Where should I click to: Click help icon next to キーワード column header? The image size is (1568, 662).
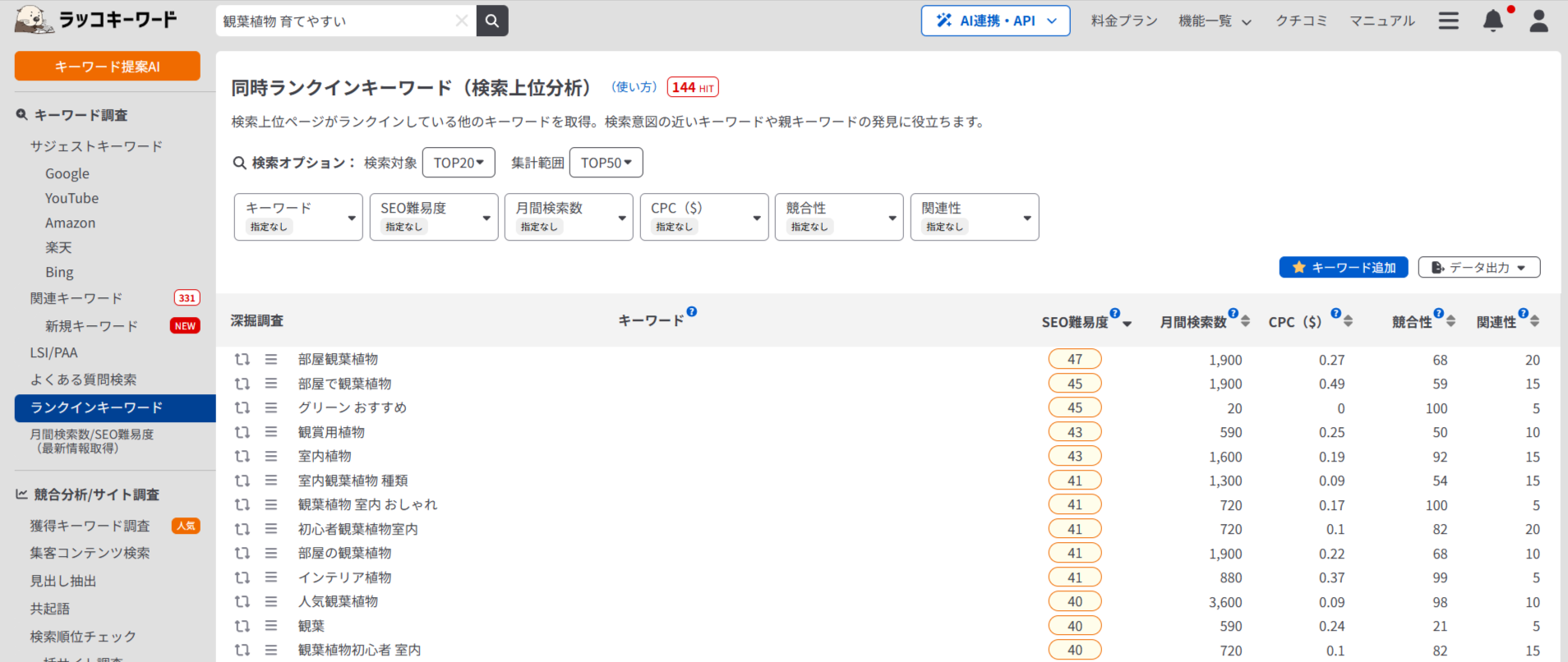pyautogui.click(x=692, y=311)
